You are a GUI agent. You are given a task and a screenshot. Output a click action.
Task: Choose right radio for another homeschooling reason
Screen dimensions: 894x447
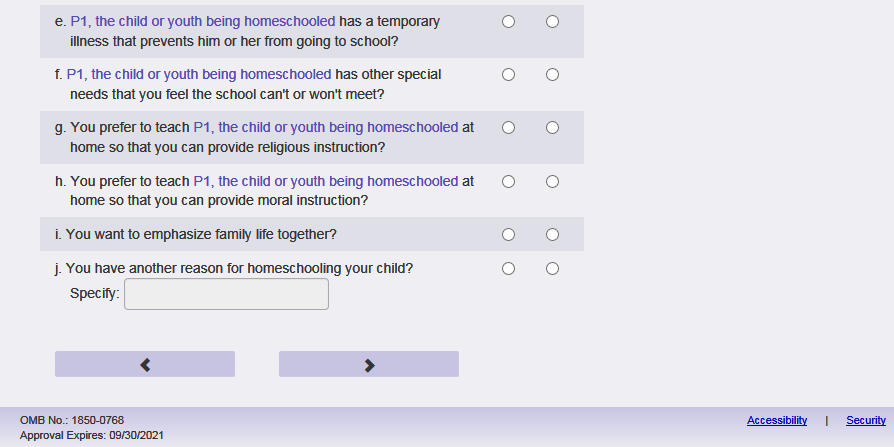coord(553,269)
